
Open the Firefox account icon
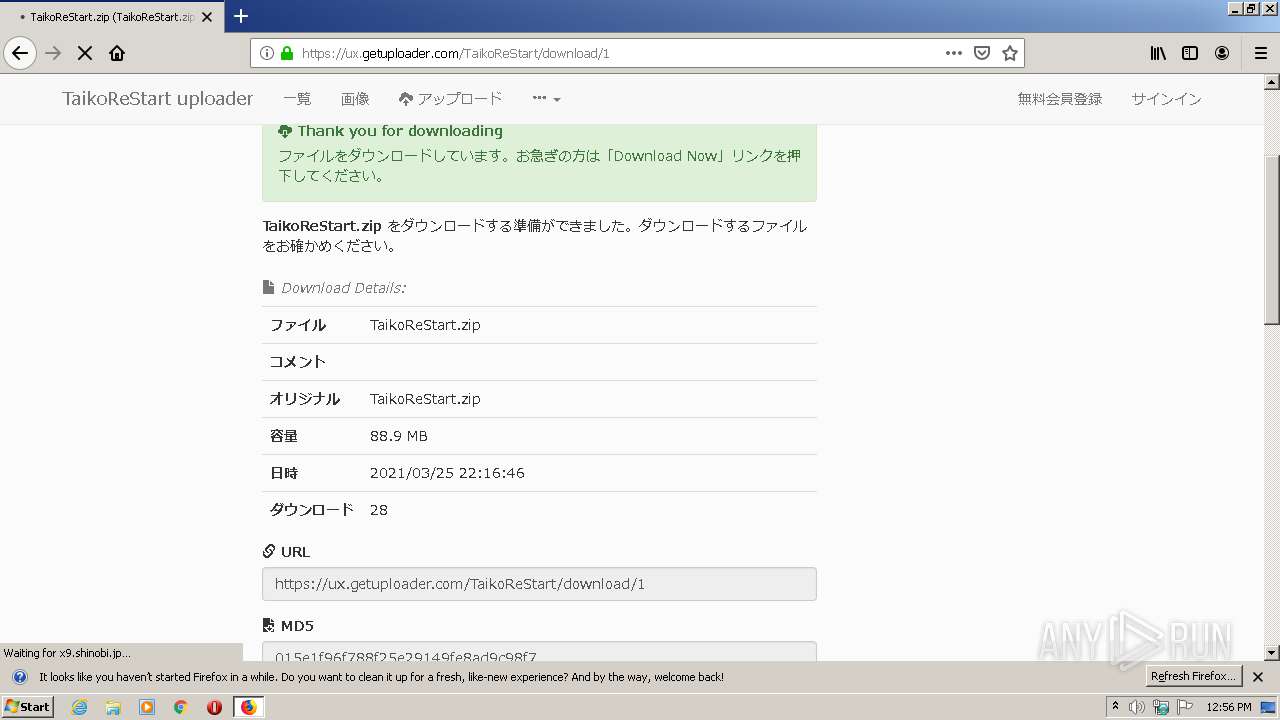(x=1222, y=53)
